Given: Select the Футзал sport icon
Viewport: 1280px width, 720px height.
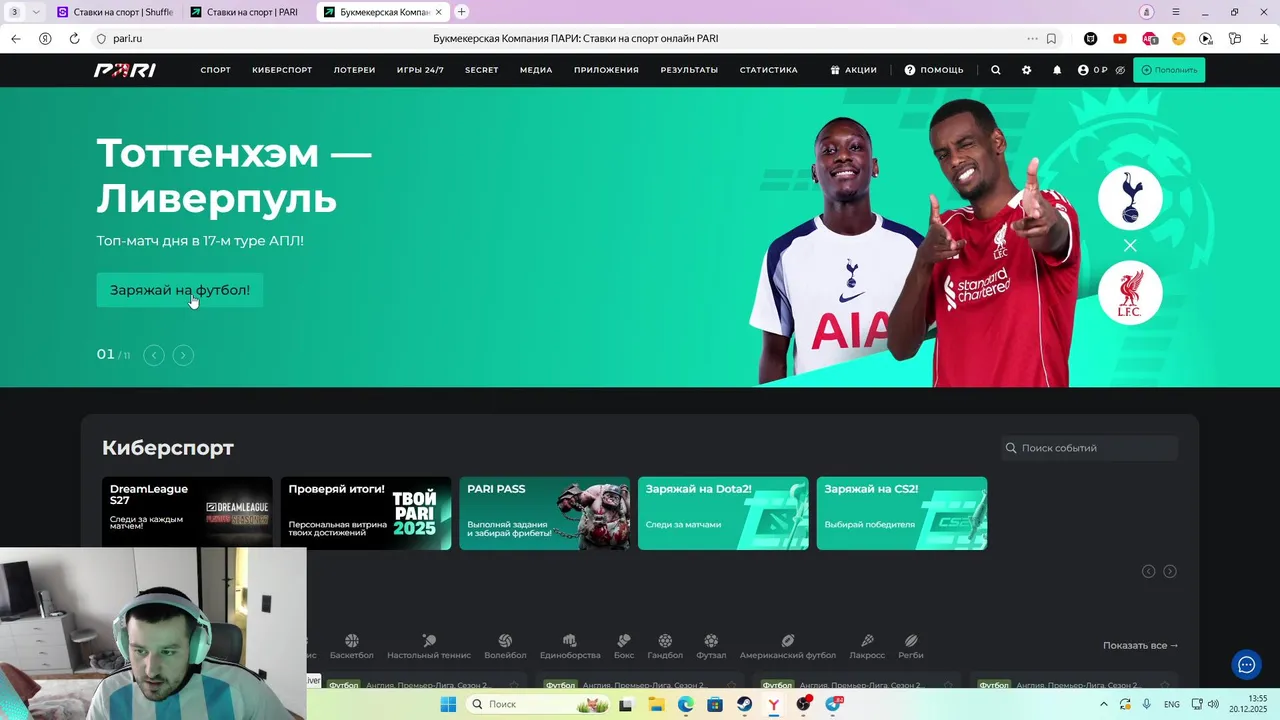Looking at the screenshot, I should [711, 646].
